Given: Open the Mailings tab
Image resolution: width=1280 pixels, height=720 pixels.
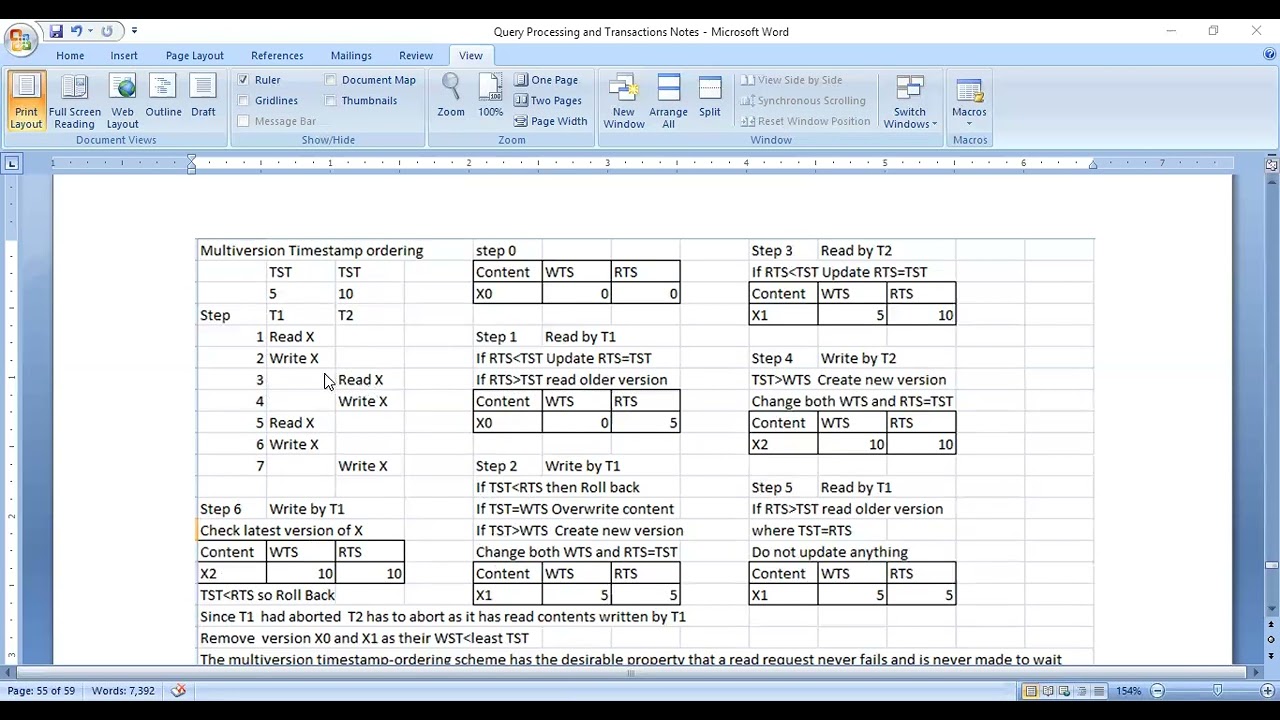Looking at the screenshot, I should (x=351, y=56).
